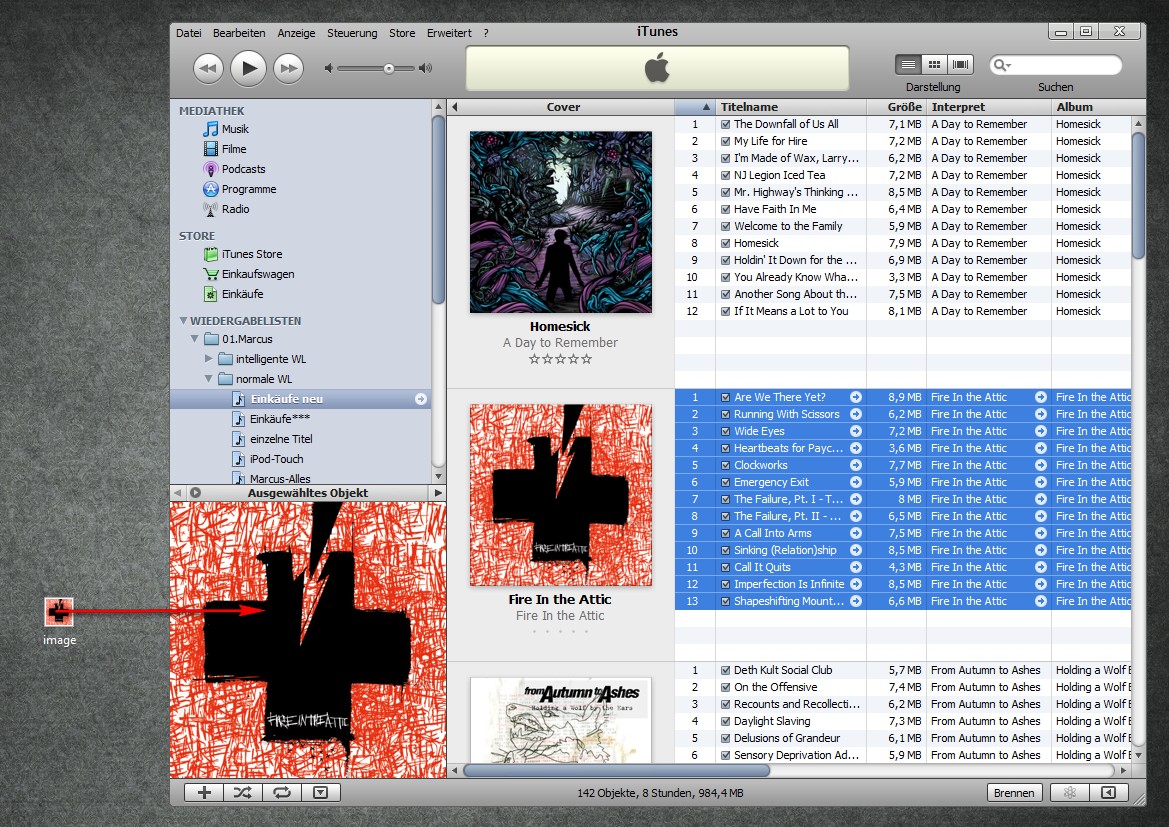
Task: Open Radio icon in the sidebar
Action: [211, 210]
